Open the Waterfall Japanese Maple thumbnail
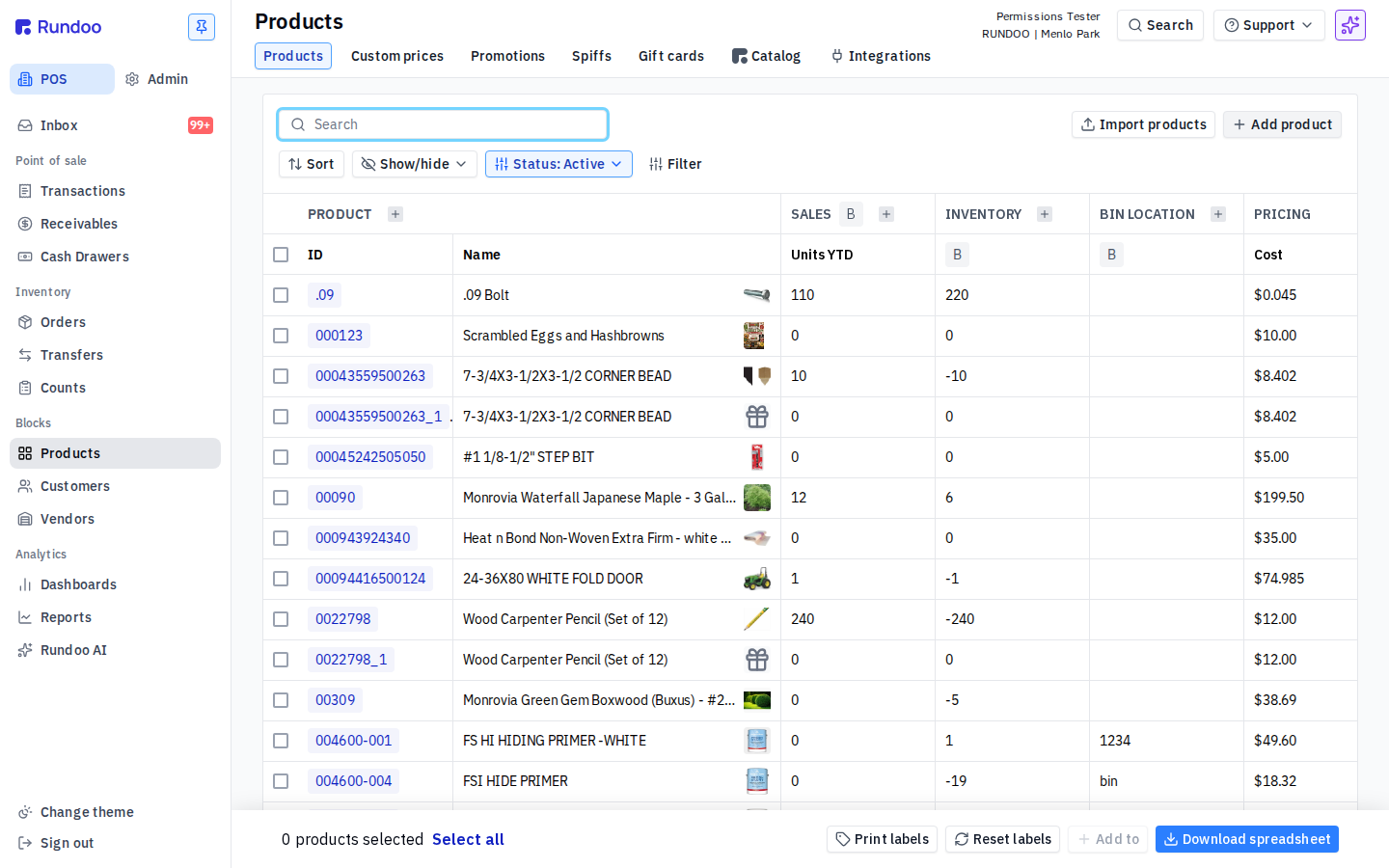 pos(757,498)
